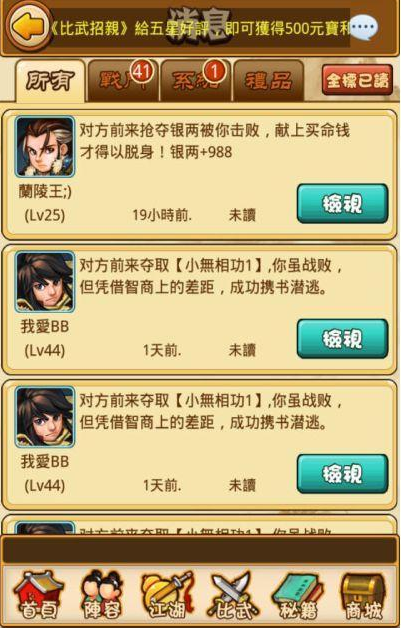Switch to the battle tab with 41 badge
The height and width of the screenshot is (628, 401).
click(123, 81)
